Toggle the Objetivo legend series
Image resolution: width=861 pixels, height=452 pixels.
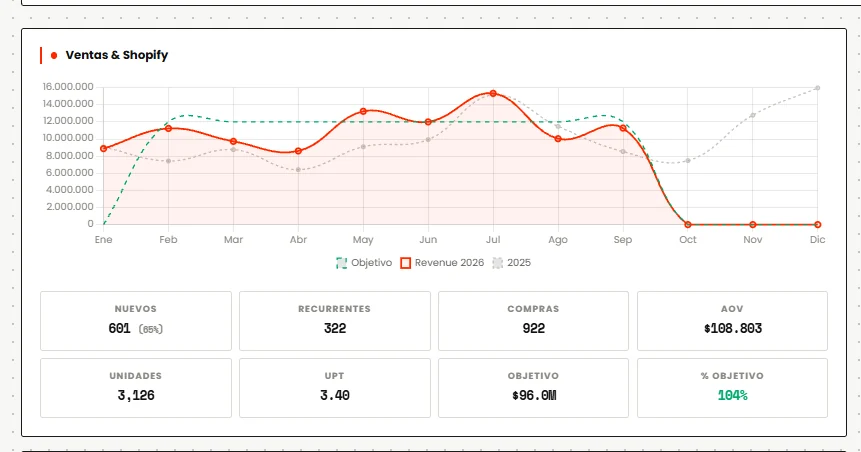(364, 263)
